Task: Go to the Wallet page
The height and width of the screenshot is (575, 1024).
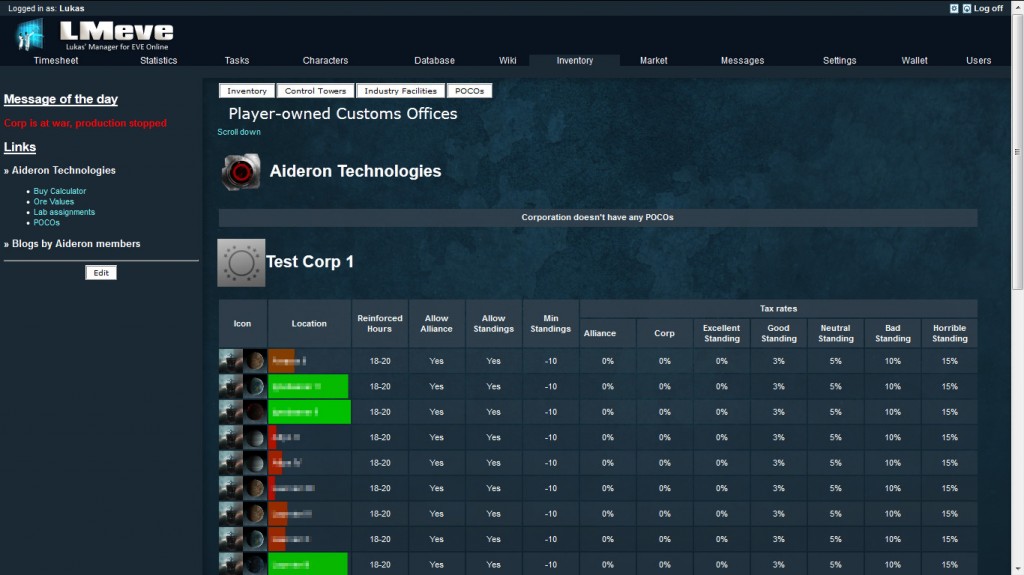Action: pyautogui.click(x=914, y=60)
